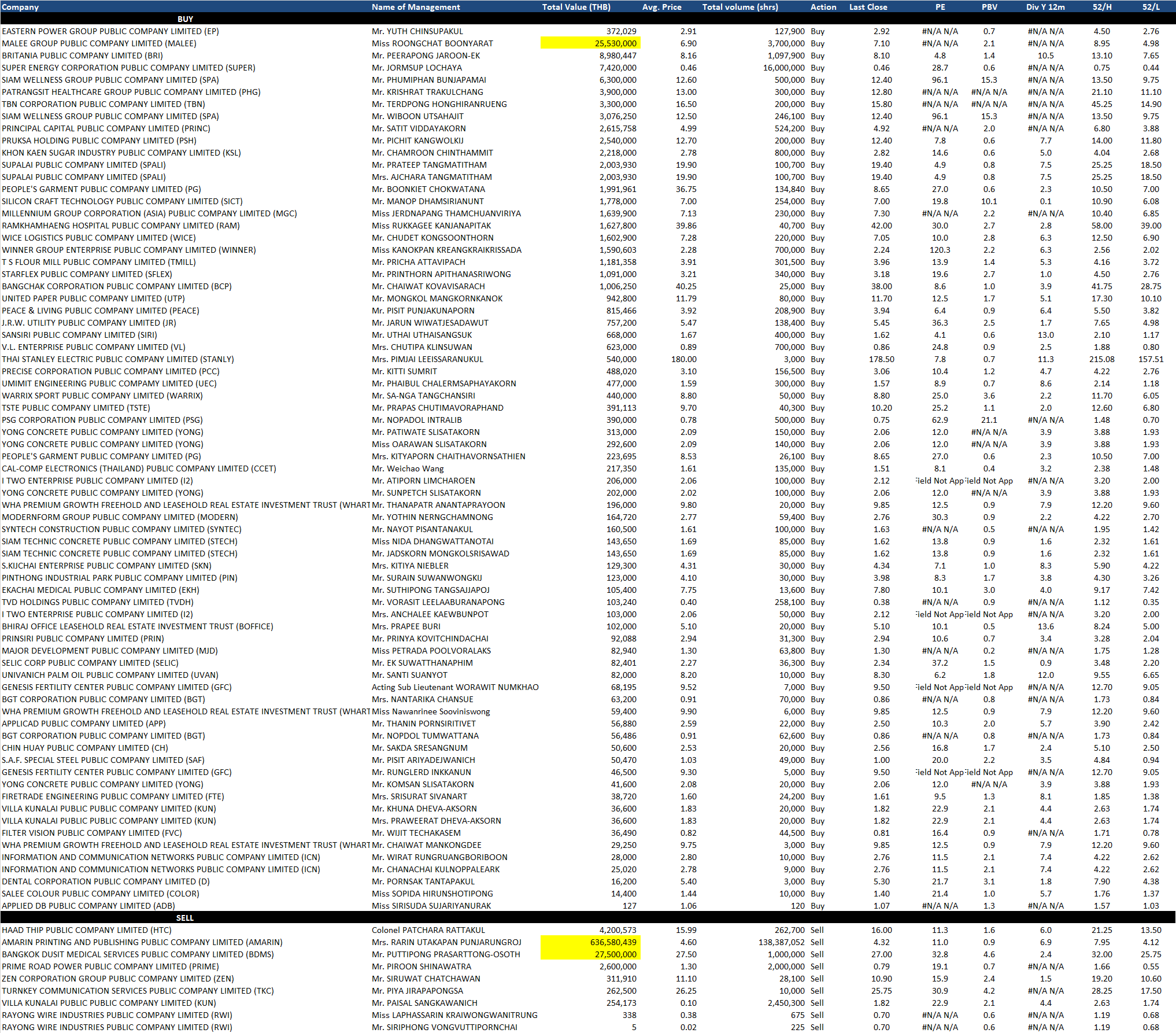
Task: Click the Name of Management header
Action: pos(416,7)
